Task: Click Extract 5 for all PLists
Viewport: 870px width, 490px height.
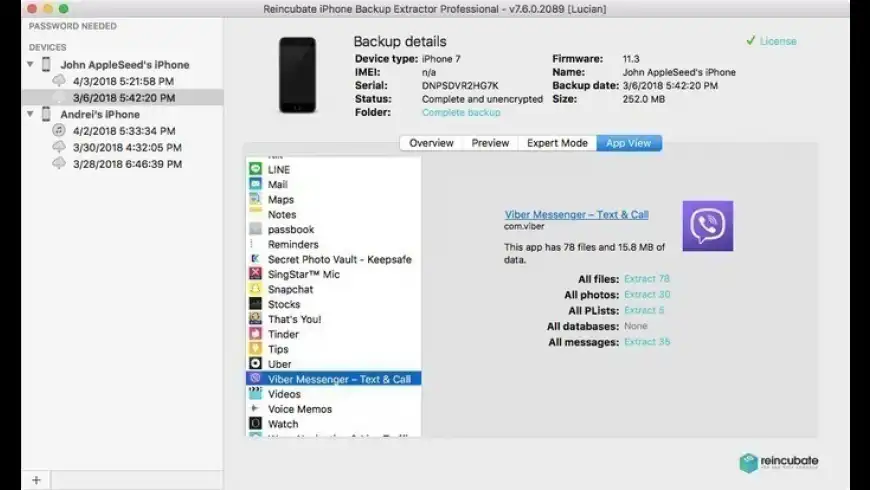Action: 644,310
